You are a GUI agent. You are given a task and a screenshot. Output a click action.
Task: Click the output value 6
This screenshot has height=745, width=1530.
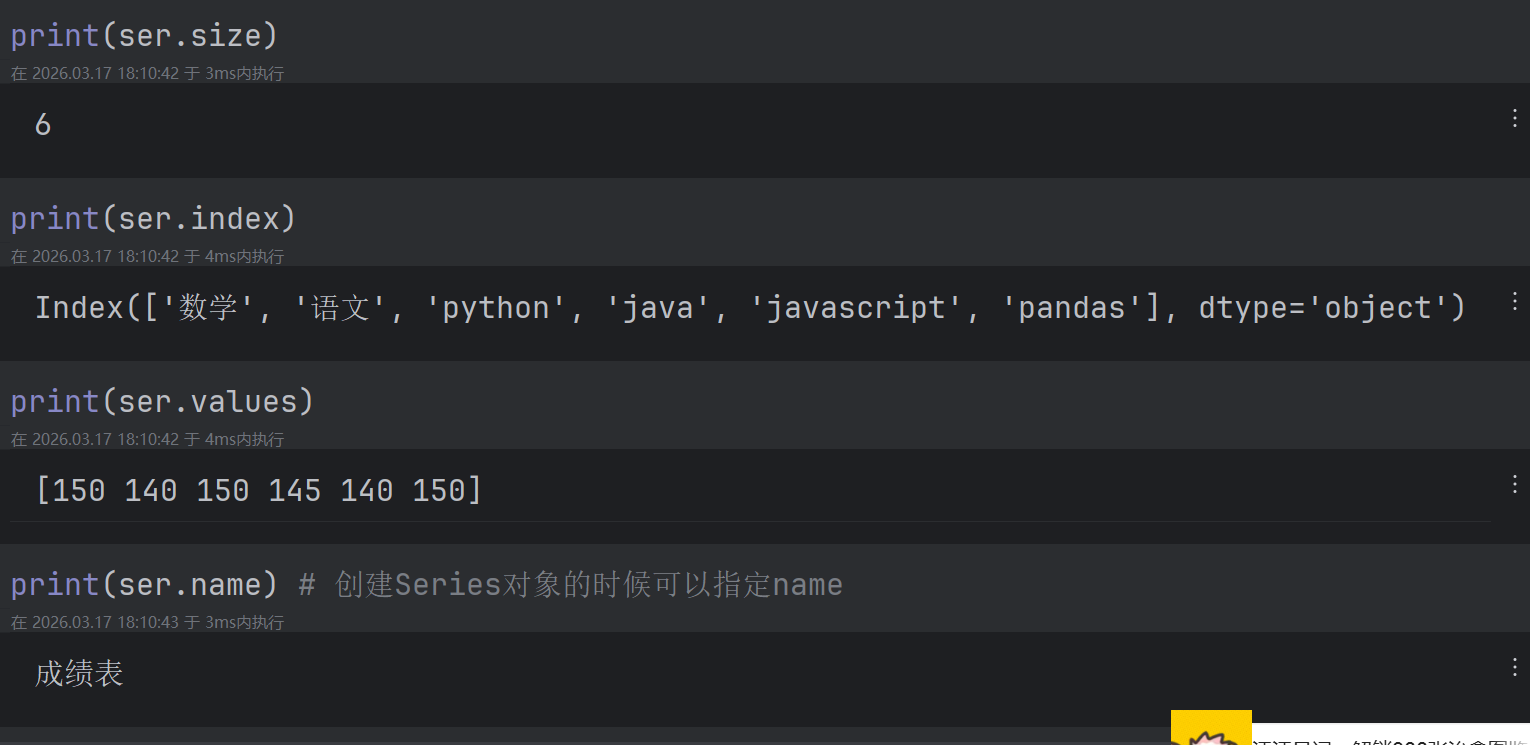click(43, 125)
